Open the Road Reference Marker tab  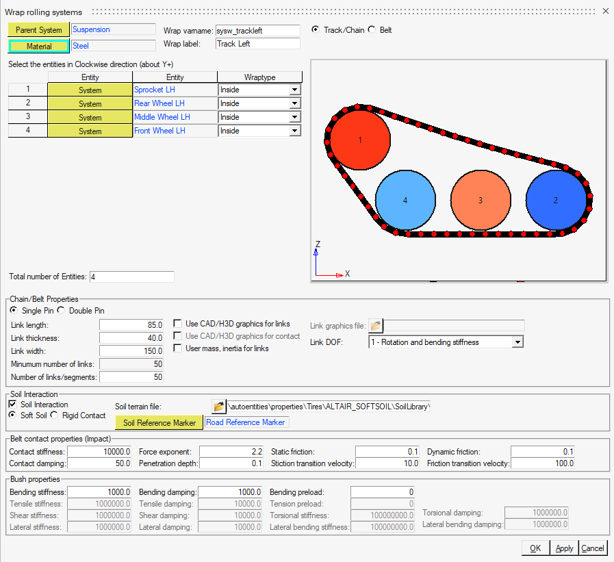tap(245, 423)
